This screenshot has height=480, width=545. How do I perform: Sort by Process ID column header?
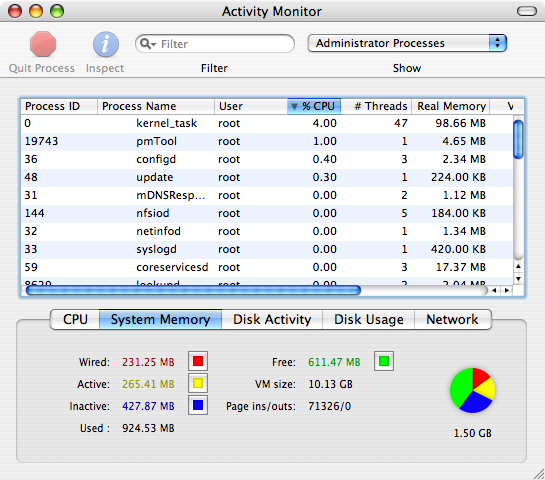pos(59,106)
